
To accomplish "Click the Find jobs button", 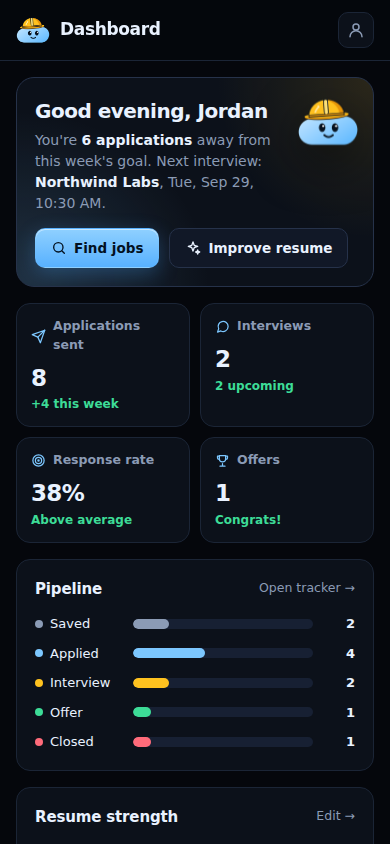I will tap(97, 248).
